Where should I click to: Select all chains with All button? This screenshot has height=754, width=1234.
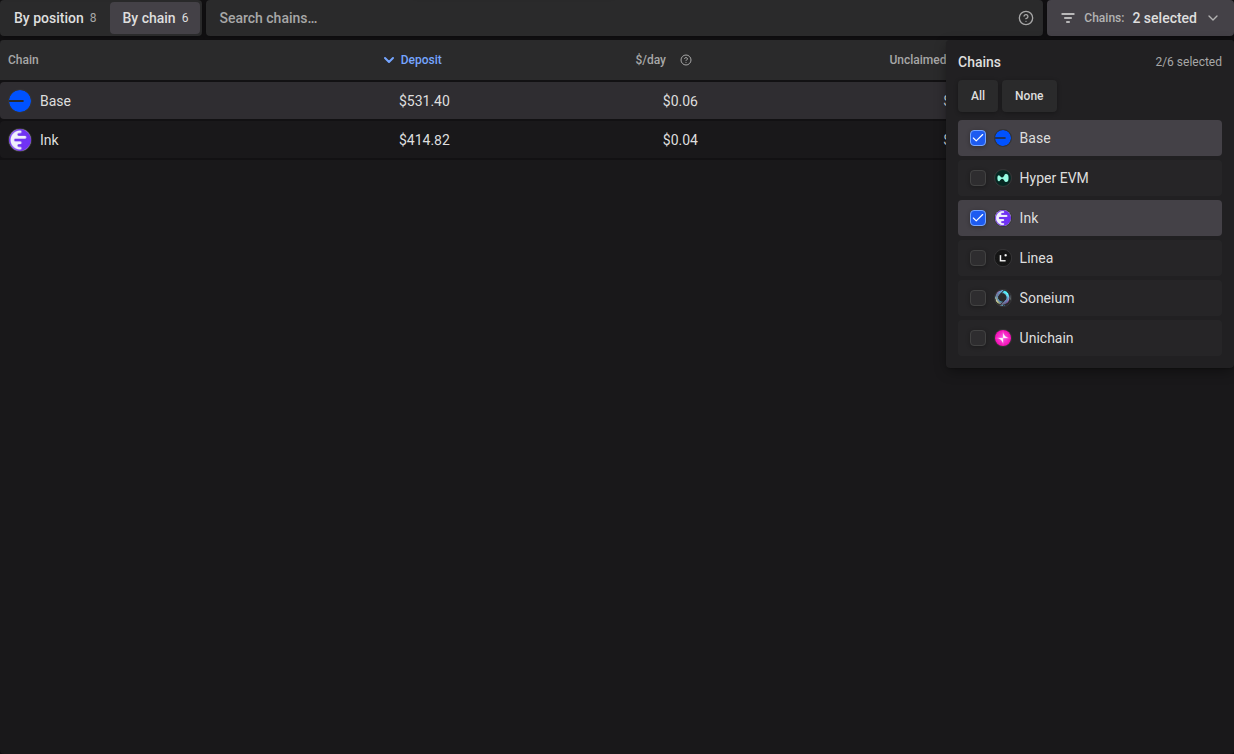(978, 96)
